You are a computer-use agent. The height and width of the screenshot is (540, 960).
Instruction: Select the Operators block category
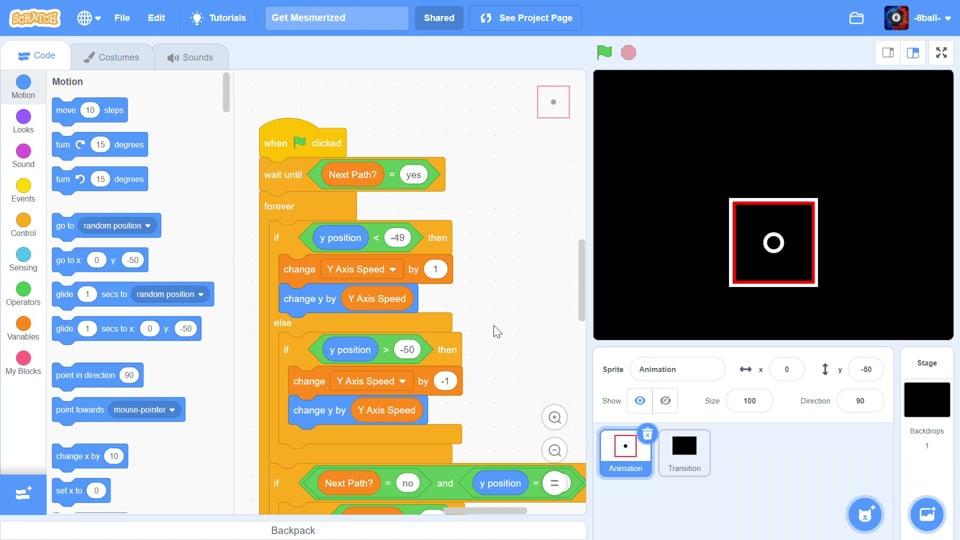coord(23,294)
